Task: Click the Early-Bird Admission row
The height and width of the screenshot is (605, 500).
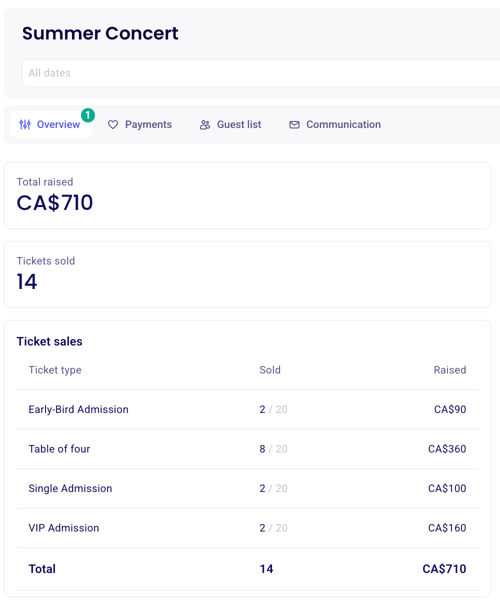Action: [247, 409]
